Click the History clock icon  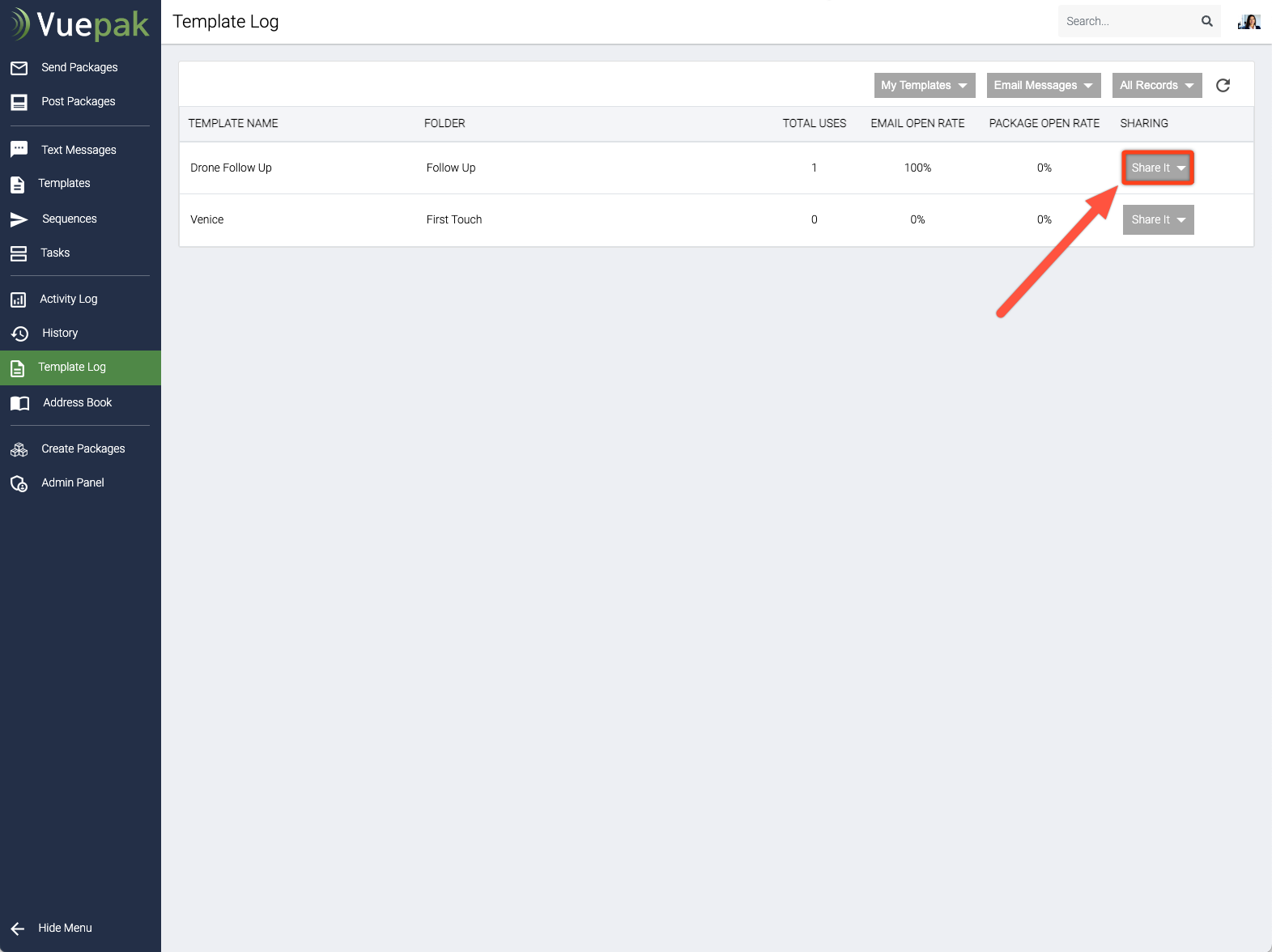(x=19, y=334)
